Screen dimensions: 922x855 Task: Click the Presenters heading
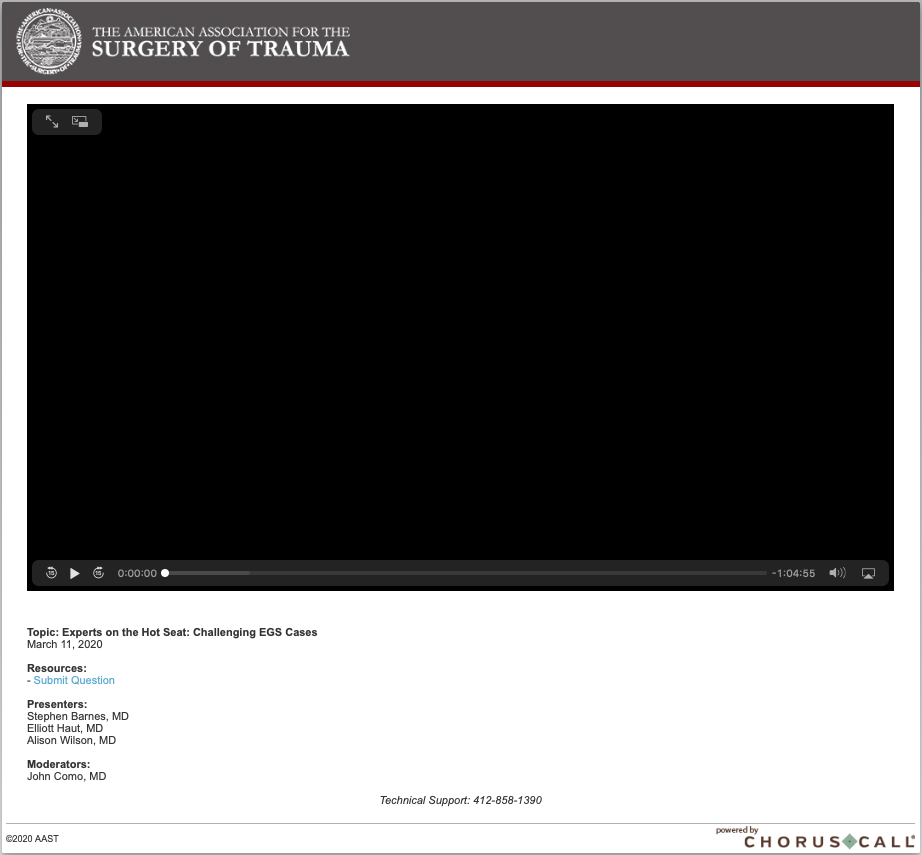(x=57, y=704)
